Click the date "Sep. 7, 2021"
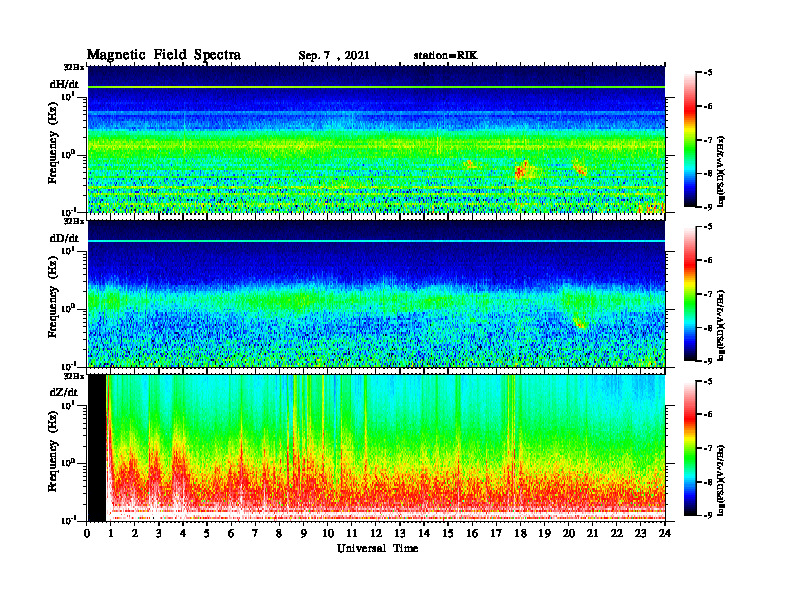The width and height of the screenshot is (792, 612). 334,56
